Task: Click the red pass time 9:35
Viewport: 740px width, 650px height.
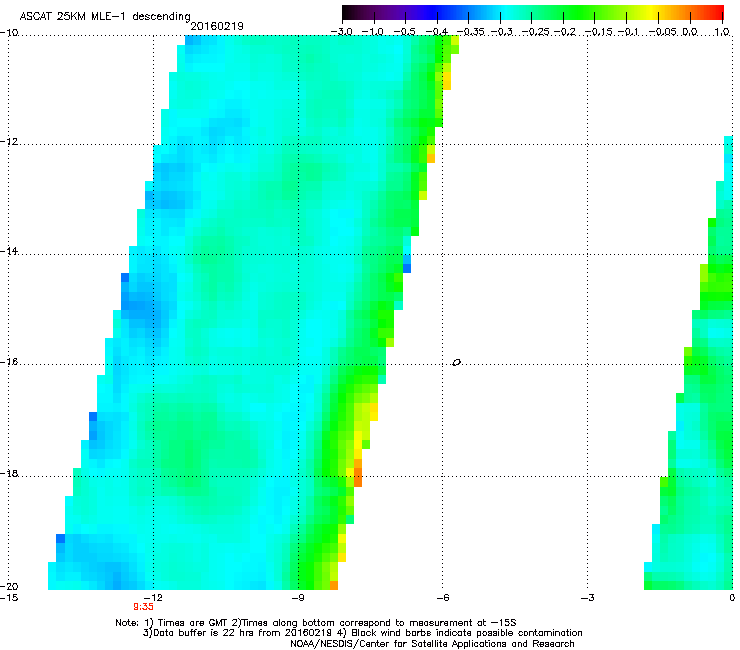Action: pos(143,607)
